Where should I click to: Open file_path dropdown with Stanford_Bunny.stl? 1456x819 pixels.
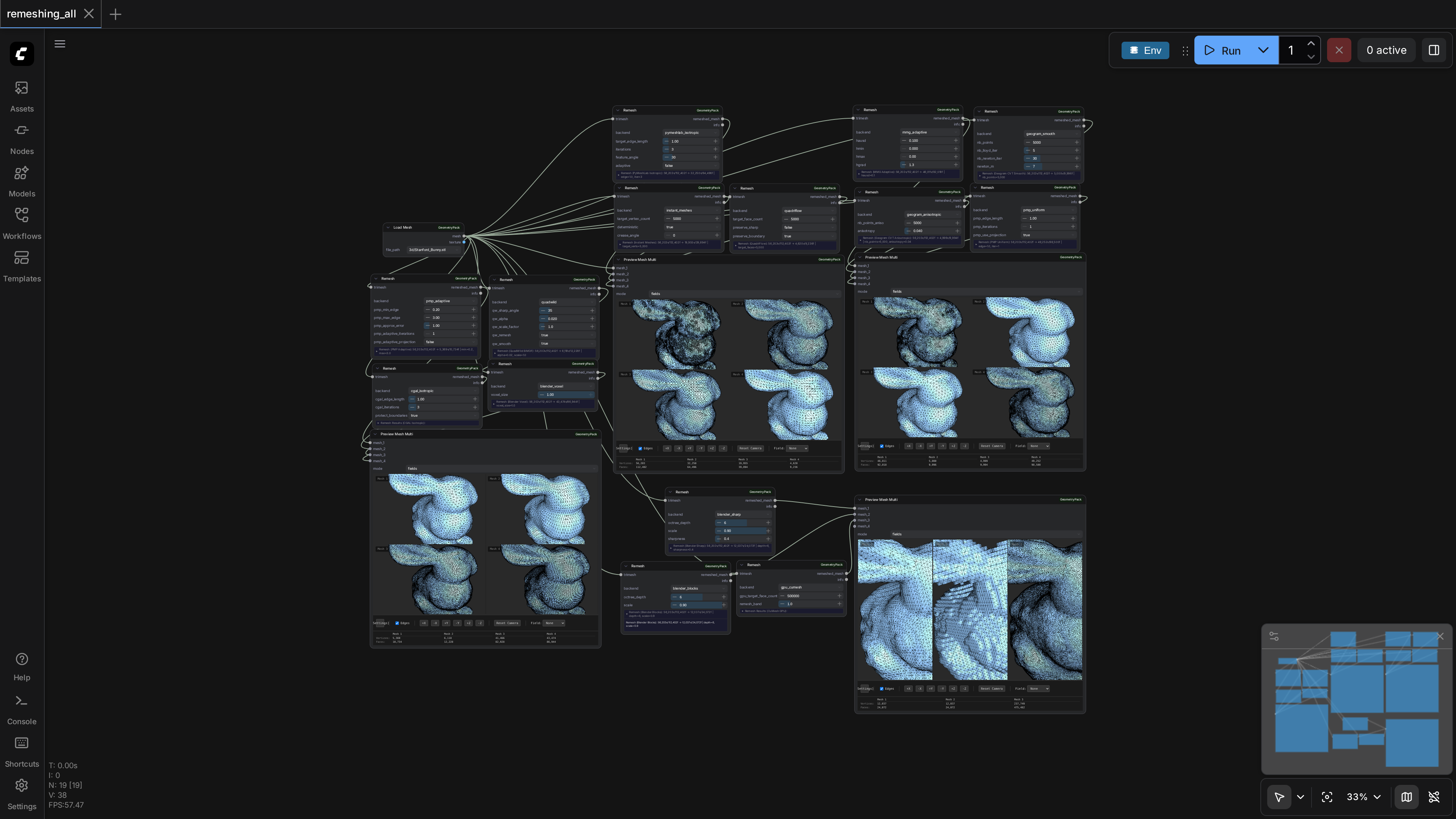[x=433, y=250]
